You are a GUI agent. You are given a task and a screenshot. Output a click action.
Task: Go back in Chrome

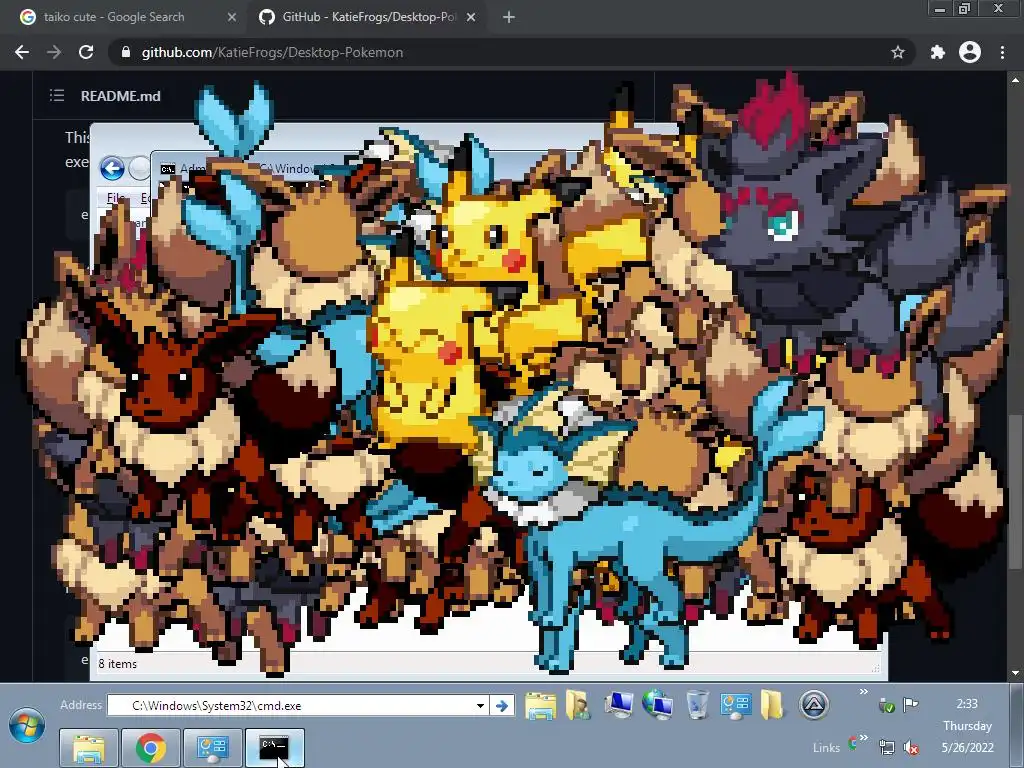click(22, 52)
